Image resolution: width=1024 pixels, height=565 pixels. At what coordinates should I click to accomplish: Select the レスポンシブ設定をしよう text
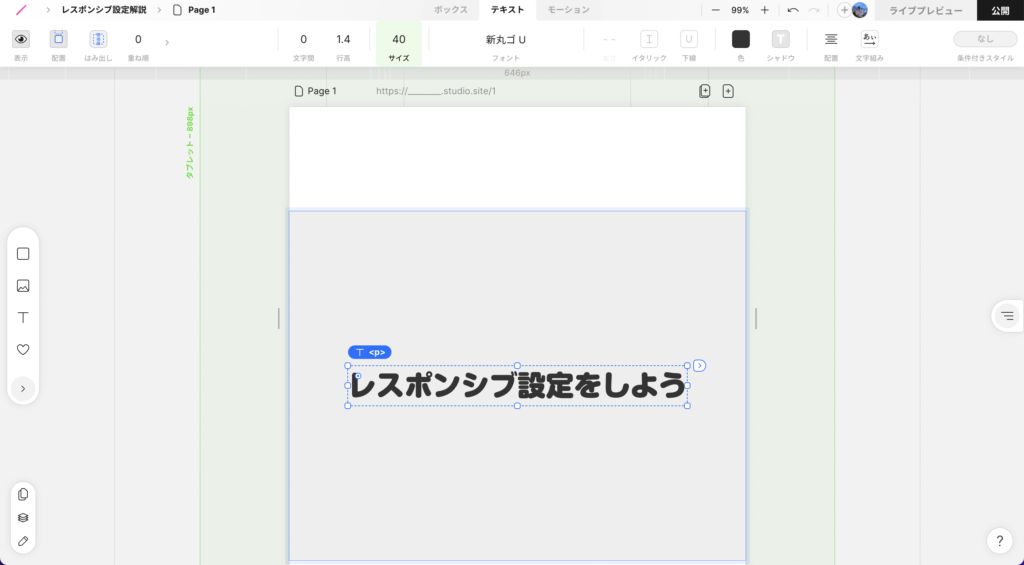tap(517, 386)
